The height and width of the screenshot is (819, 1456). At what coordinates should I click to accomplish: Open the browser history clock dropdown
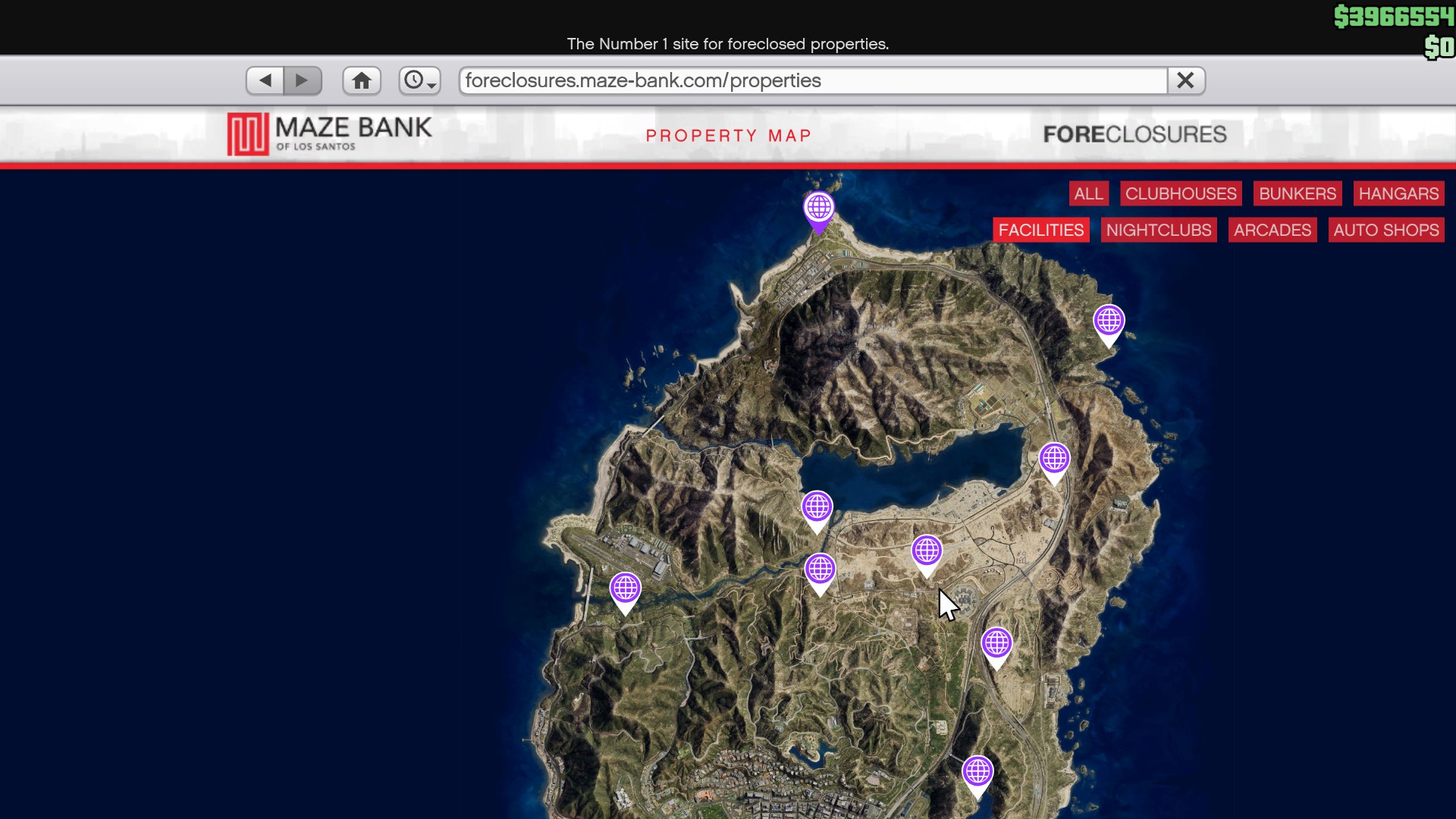coord(419,80)
